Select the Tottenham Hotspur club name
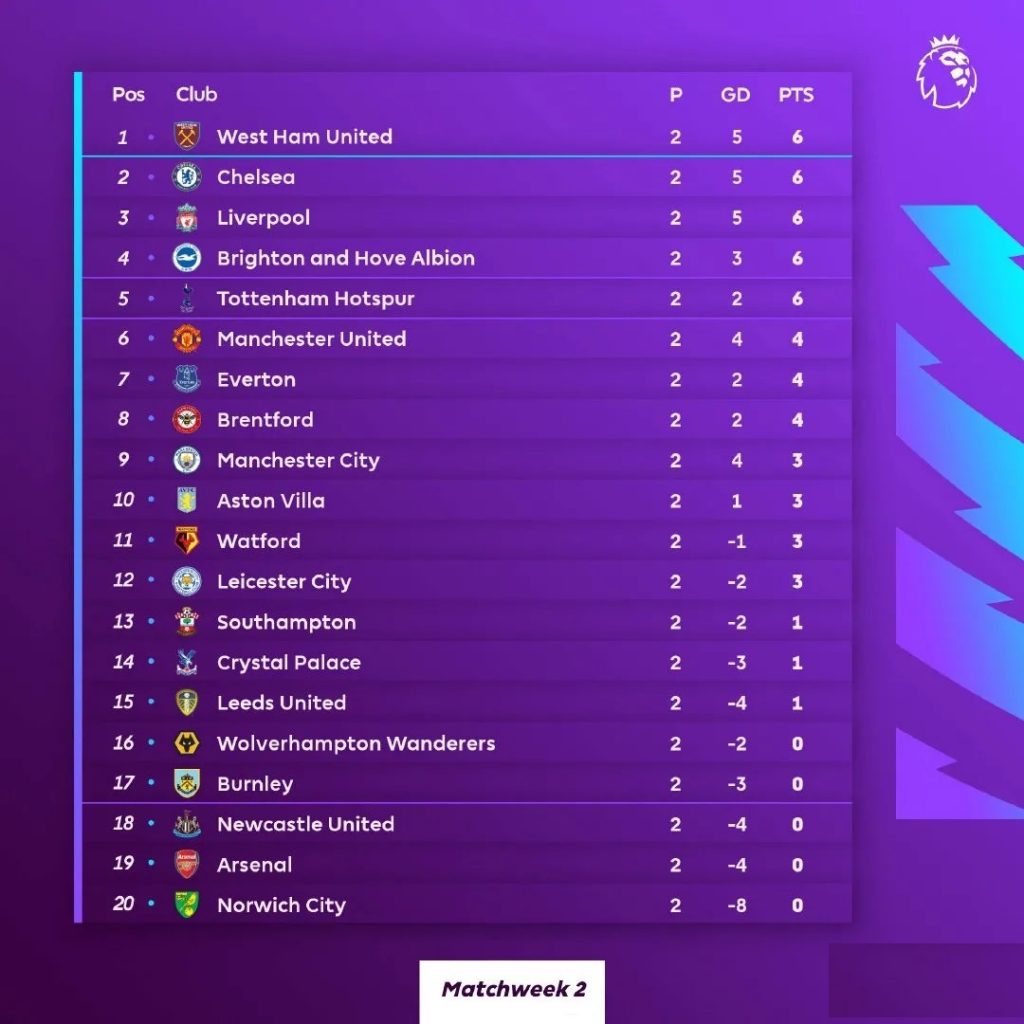 [315, 299]
